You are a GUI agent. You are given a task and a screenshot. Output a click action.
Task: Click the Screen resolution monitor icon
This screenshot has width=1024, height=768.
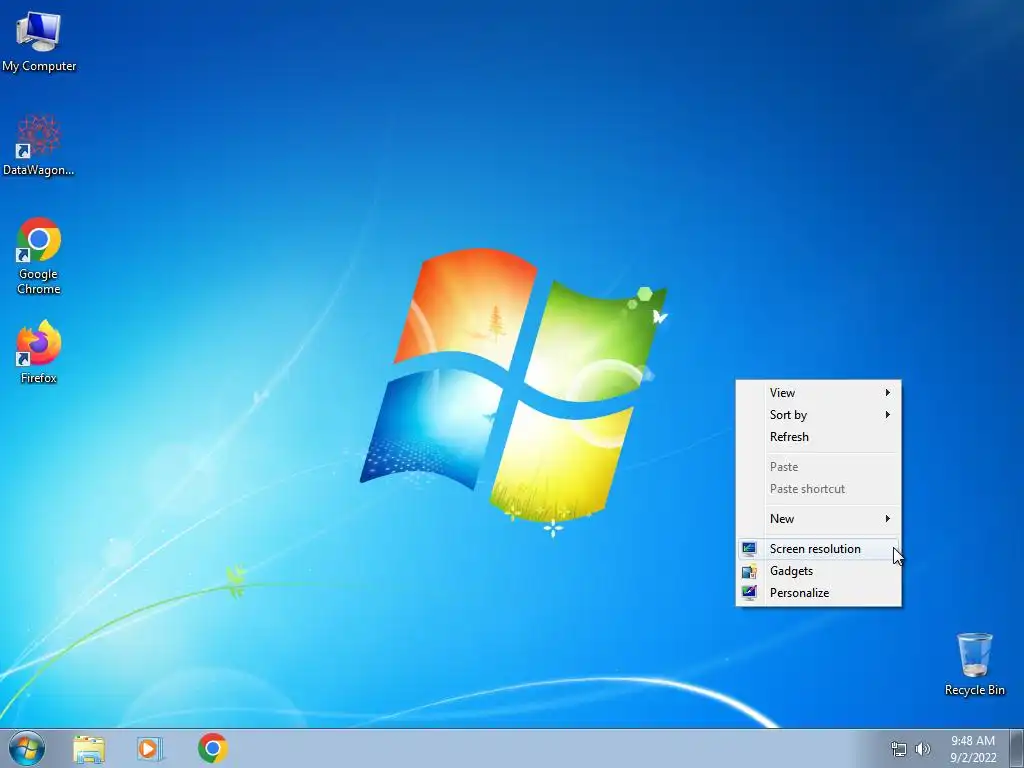coord(750,549)
